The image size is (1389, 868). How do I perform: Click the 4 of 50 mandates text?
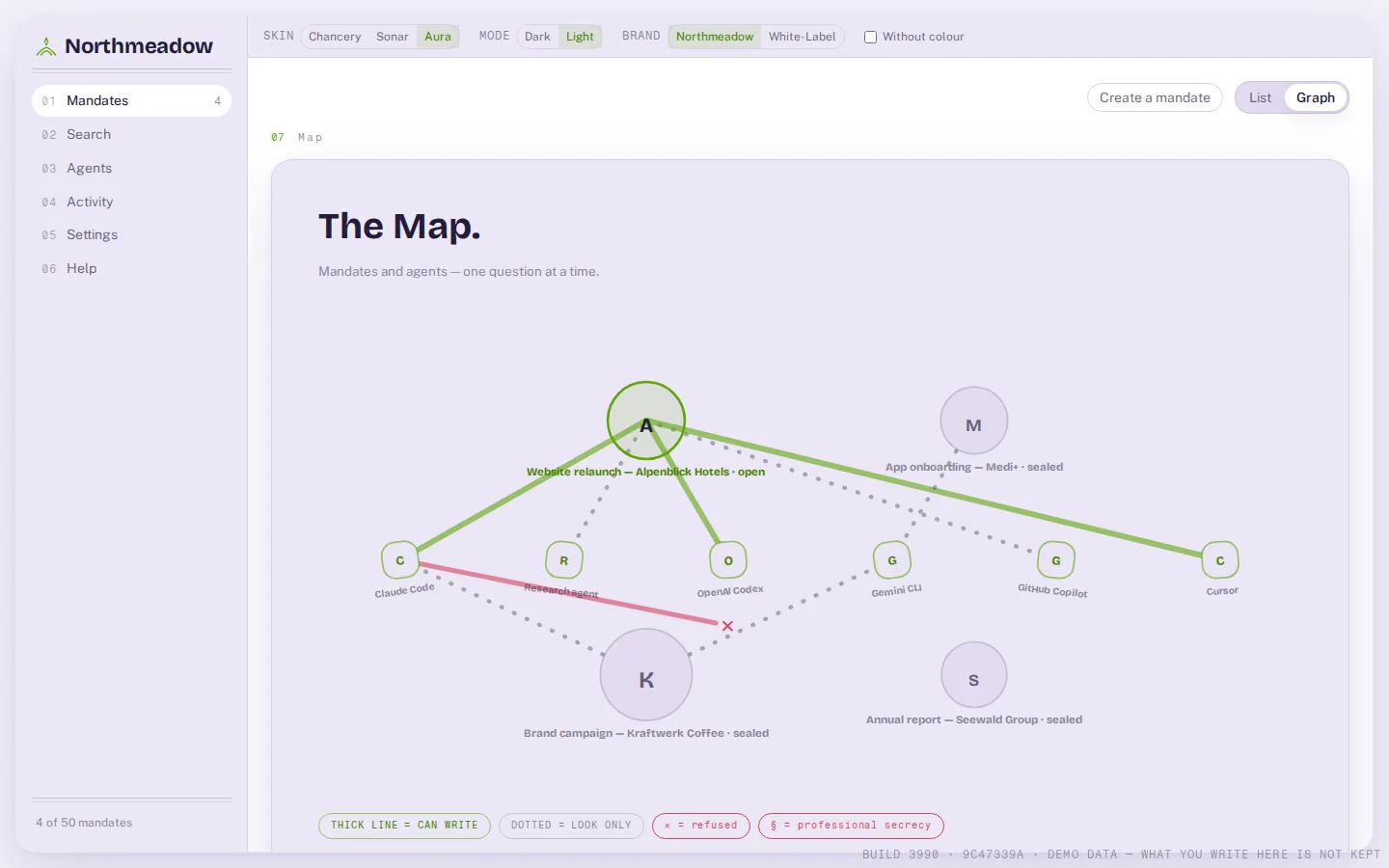(x=84, y=823)
